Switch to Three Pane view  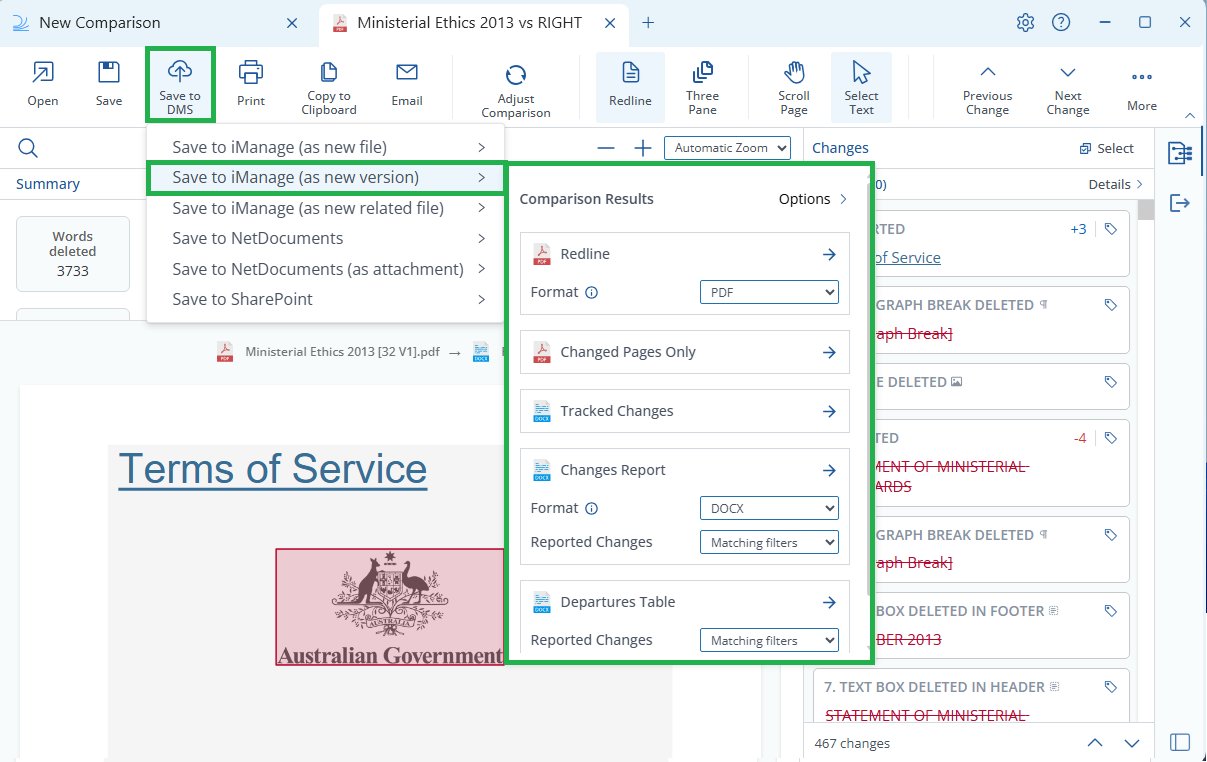pyautogui.click(x=702, y=88)
